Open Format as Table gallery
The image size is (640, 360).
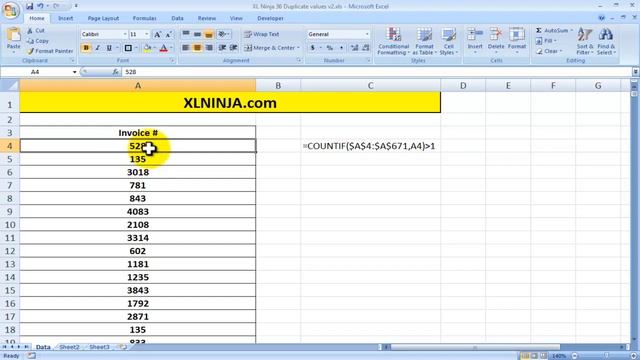click(424, 41)
